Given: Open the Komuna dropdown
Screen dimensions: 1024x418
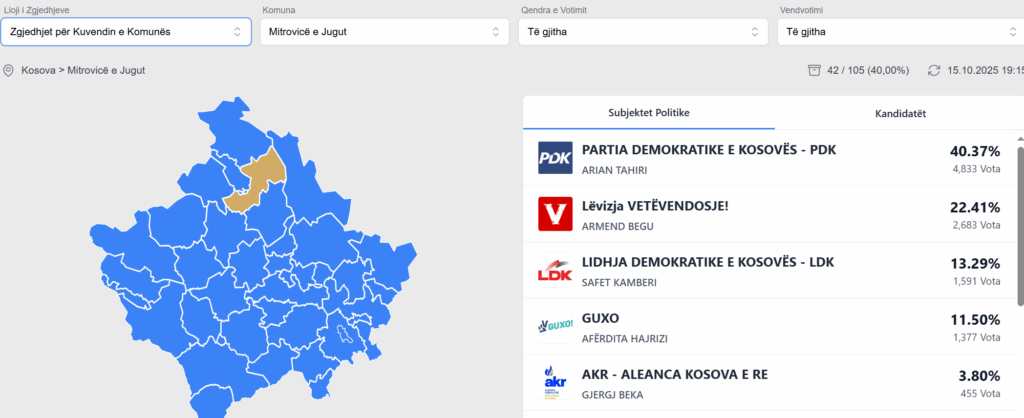Looking at the screenshot, I should pyautogui.click(x=386, y=32).
